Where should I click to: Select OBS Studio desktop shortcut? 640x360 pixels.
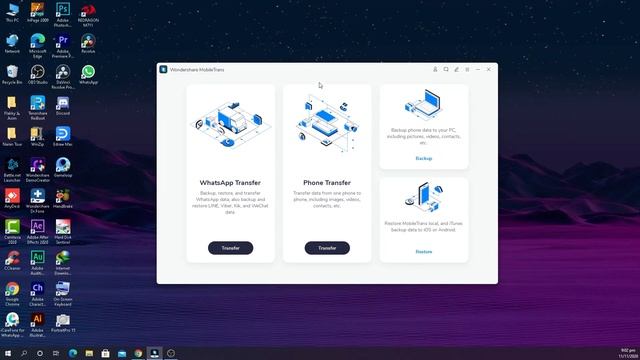pyautogui.click(x=38, y=75)
